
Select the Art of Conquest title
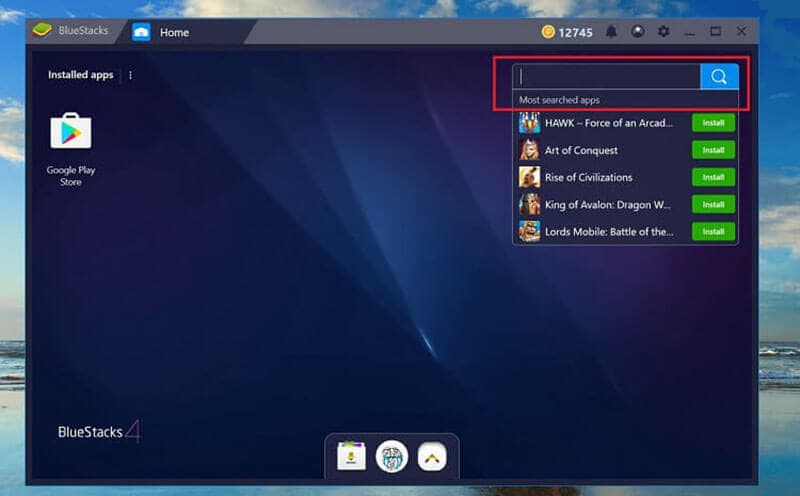[581, 151]
